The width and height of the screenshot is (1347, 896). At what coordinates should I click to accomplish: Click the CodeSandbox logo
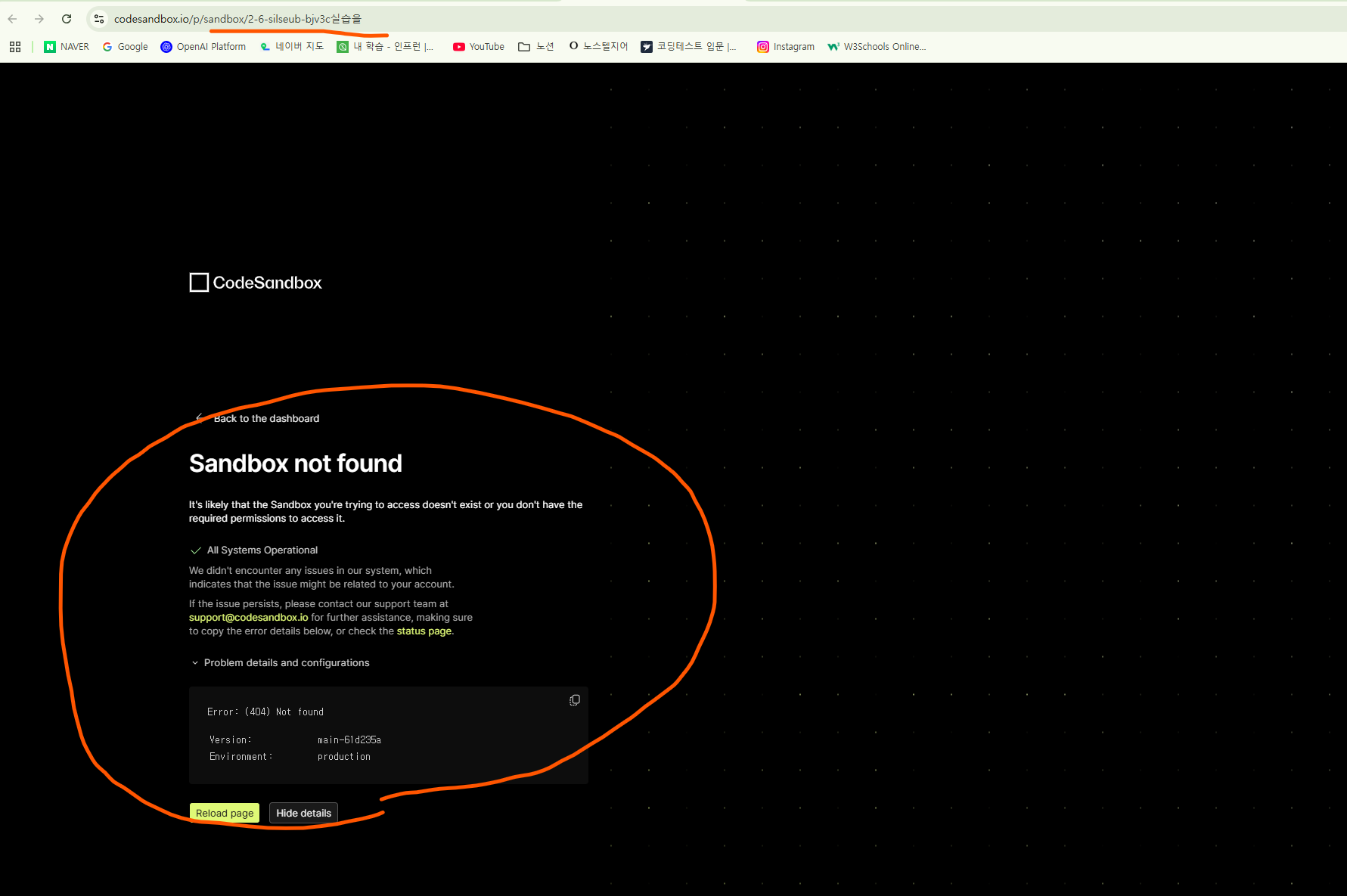tap(256, 283)
